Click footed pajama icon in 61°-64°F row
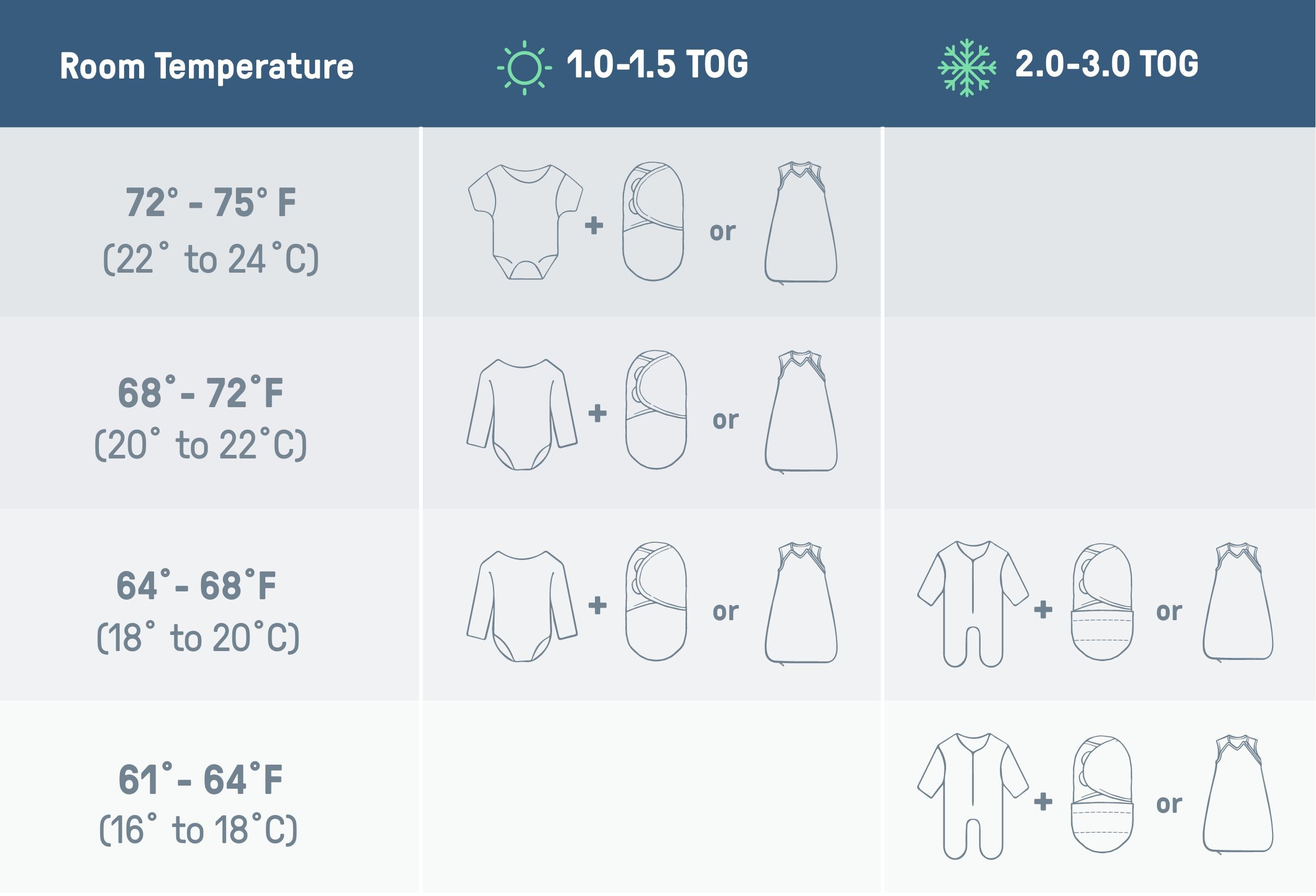This screenshot has height=896, width=1316. tap(972, 797)
